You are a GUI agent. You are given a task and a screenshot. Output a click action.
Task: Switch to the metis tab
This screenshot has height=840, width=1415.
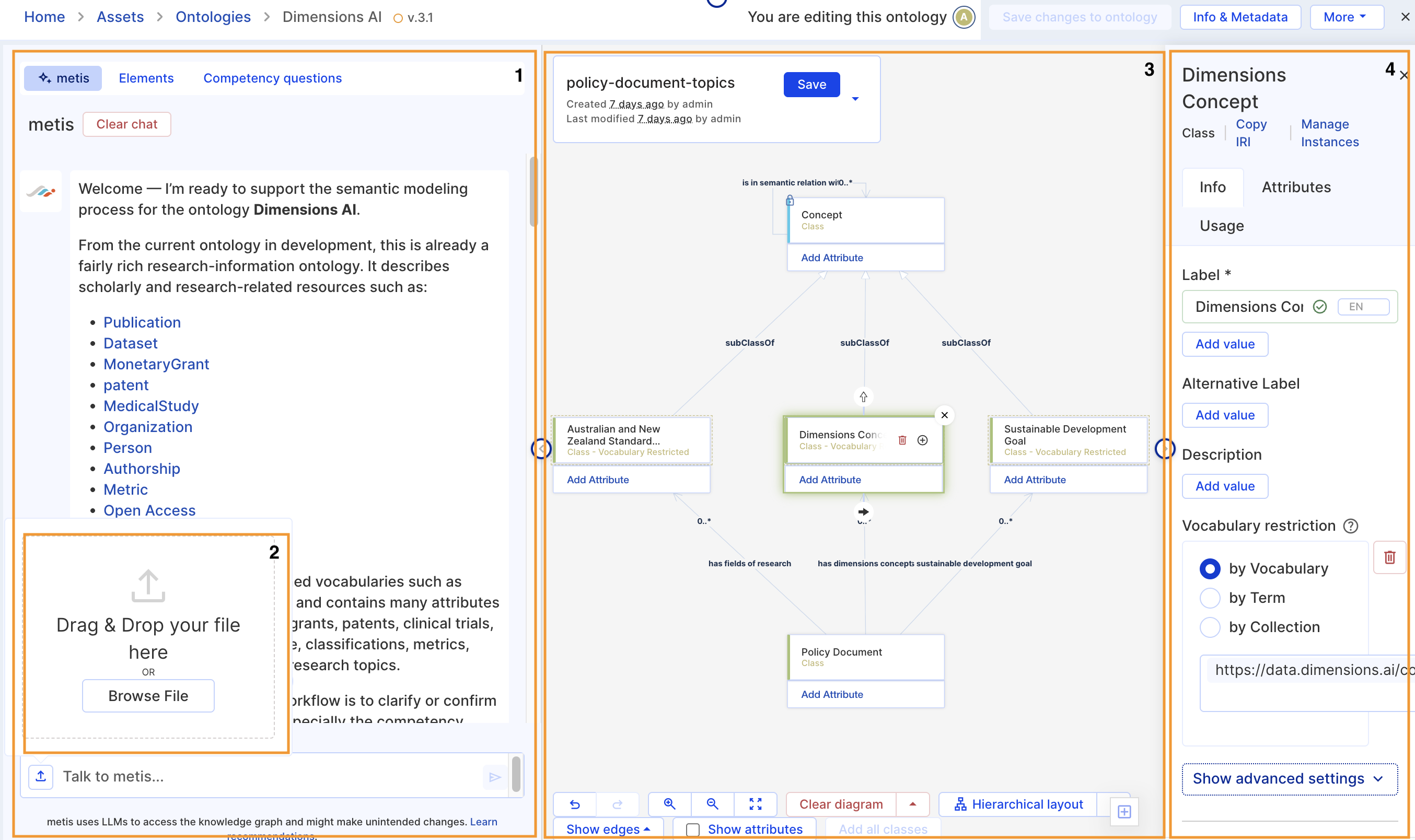pos(63,78)
